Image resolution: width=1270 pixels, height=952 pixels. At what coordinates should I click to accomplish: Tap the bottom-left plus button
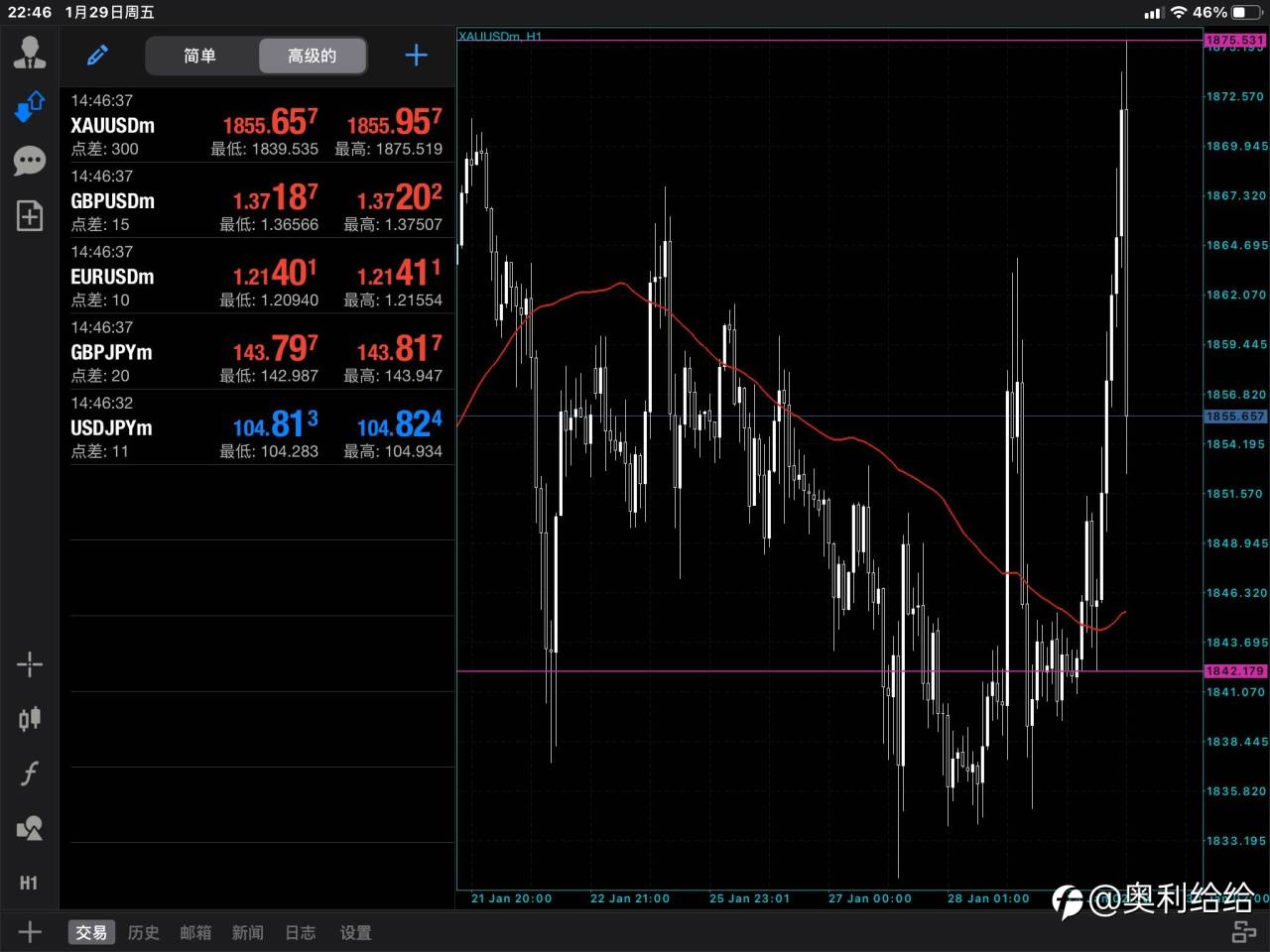click(x=30, y=932)
